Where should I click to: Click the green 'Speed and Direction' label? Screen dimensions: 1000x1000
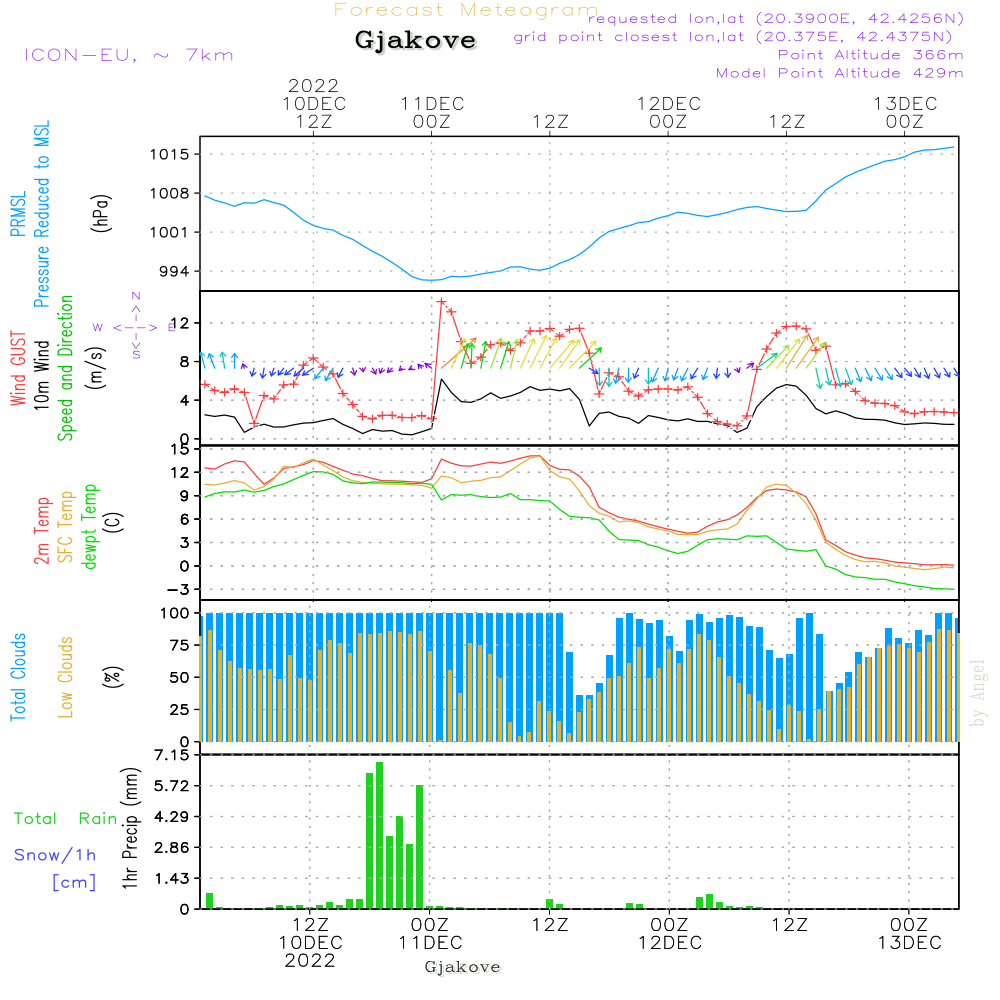coord(66,368)
